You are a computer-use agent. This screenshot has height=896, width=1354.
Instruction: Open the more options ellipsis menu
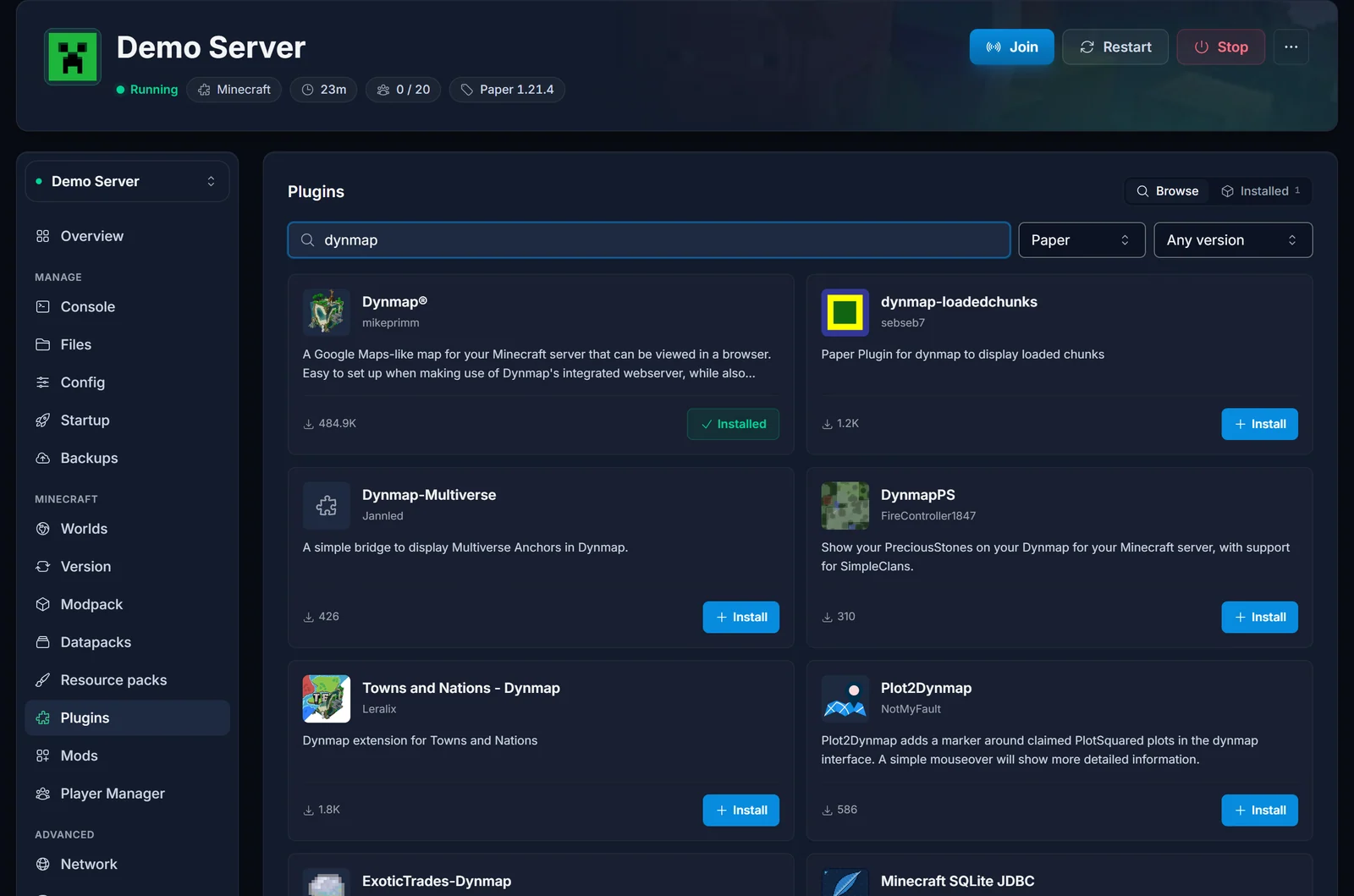[x=1291, y=47]
